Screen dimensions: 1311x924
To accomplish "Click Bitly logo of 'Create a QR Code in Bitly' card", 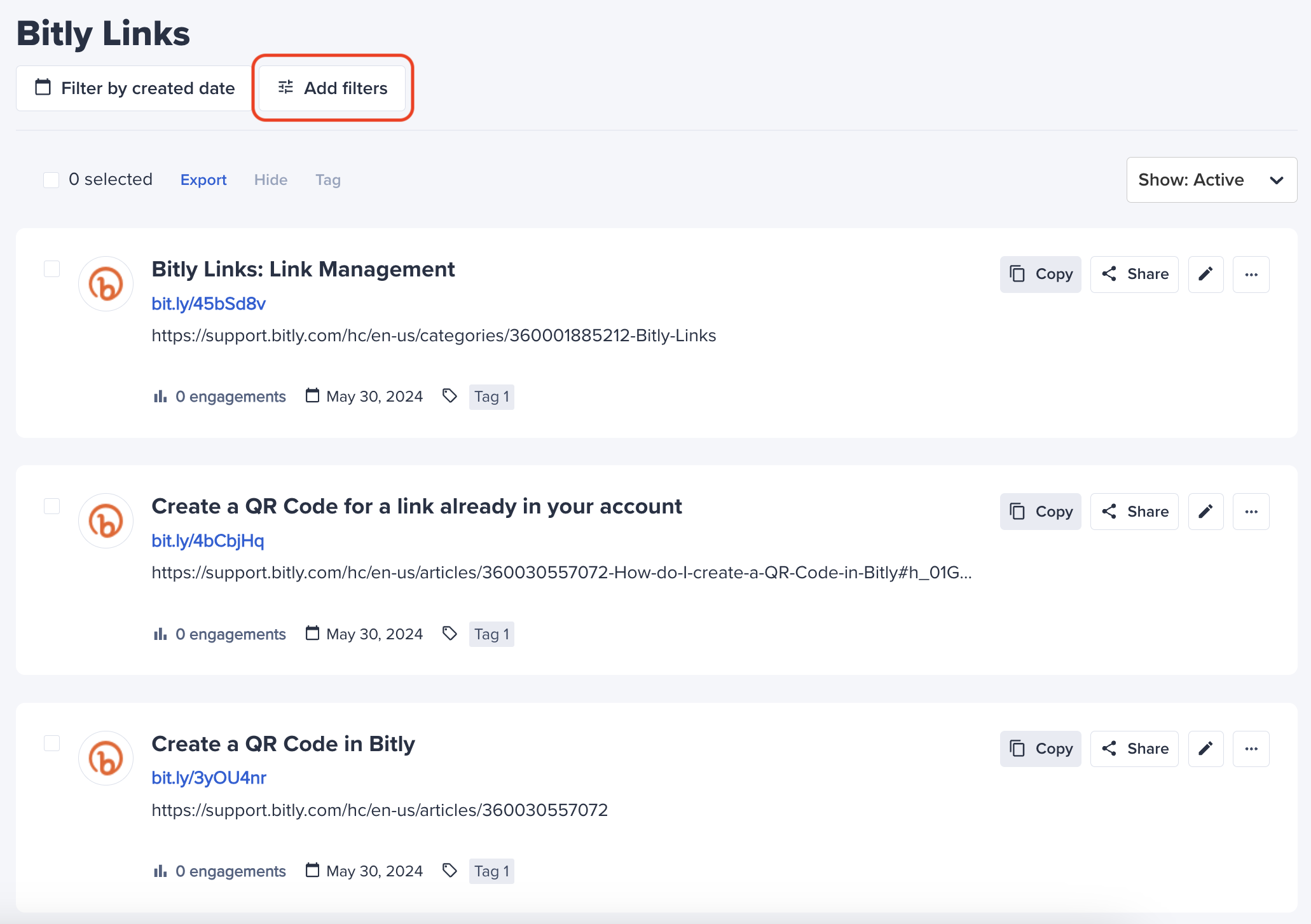I will (x=106, y=758).
